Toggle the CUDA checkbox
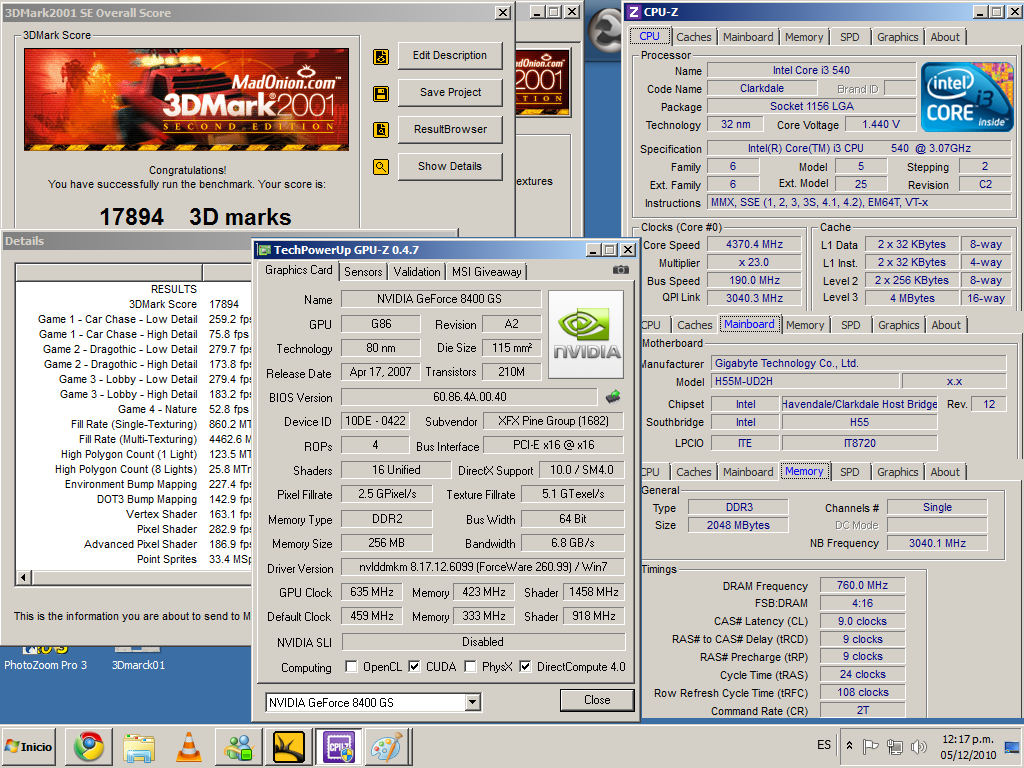This screenshot has height=768, width=1024. [414, 666]
